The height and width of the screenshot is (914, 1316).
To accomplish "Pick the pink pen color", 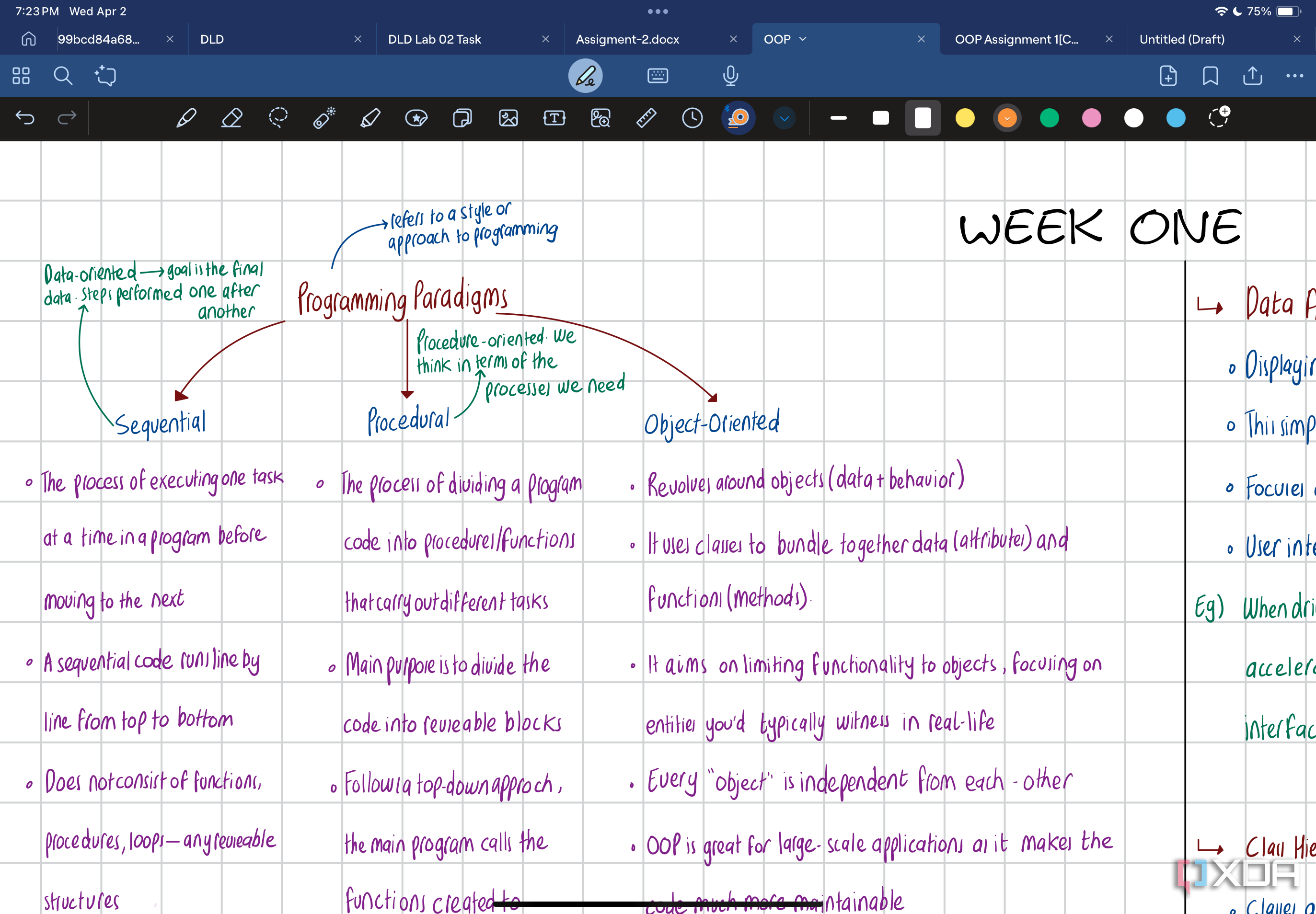I will pos(1091,118).
